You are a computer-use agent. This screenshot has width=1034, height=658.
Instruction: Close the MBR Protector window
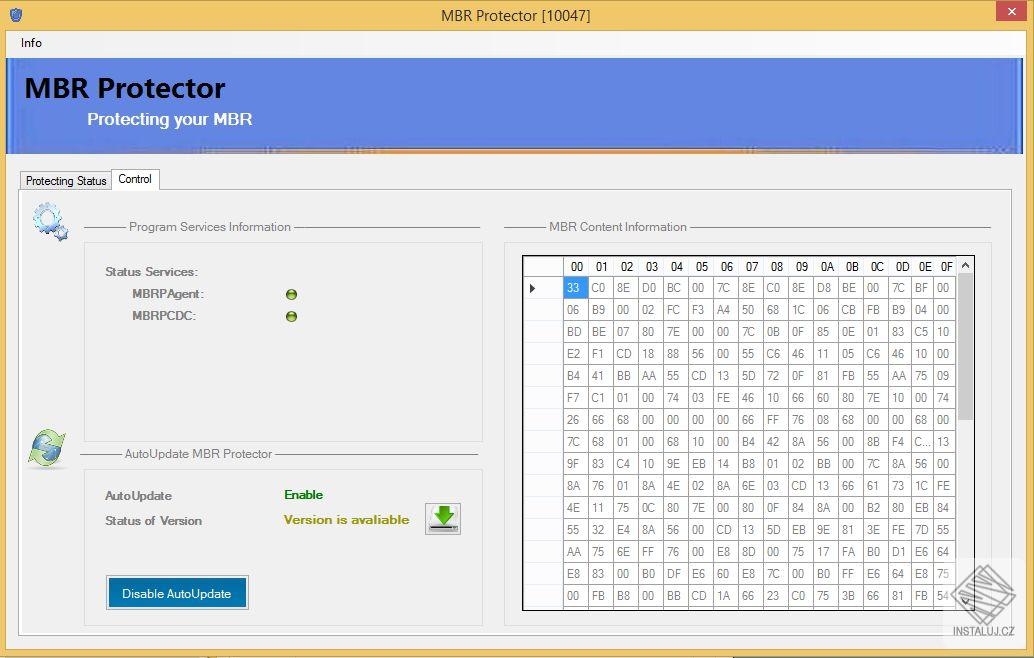1012,11
